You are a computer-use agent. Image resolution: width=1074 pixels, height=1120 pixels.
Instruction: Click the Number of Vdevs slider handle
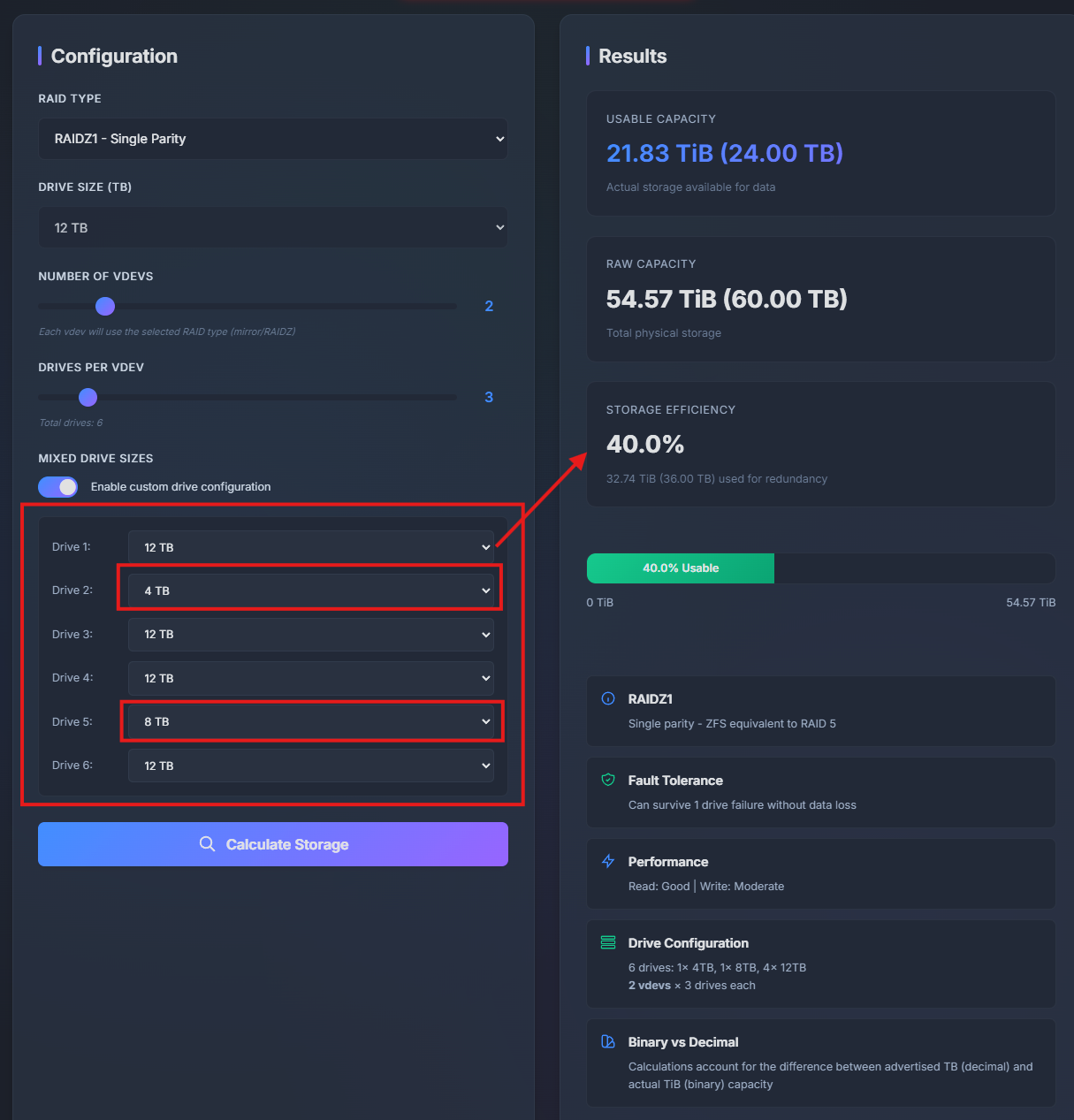tap(105, 306)
